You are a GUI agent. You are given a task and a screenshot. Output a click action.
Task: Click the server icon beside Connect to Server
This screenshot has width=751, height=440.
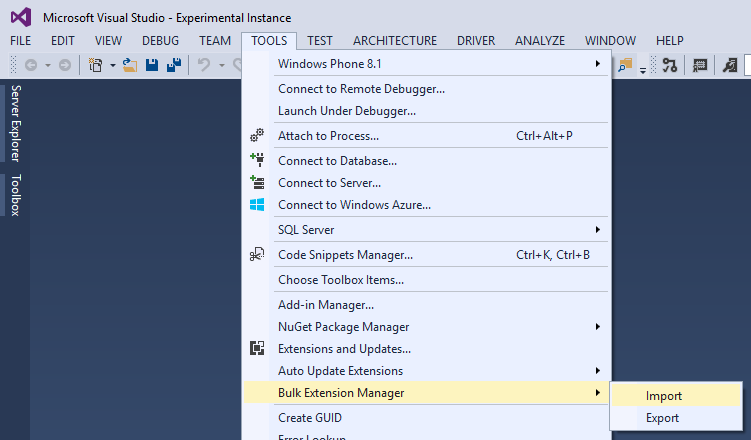pyautogui.click(x=257, y=182)
